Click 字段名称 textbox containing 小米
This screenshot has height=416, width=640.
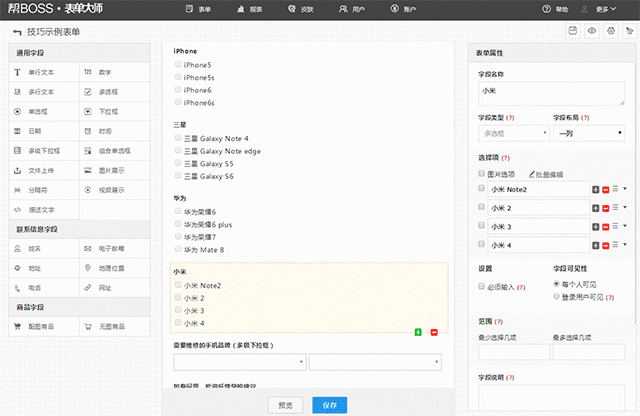click(x=551, y=93)
